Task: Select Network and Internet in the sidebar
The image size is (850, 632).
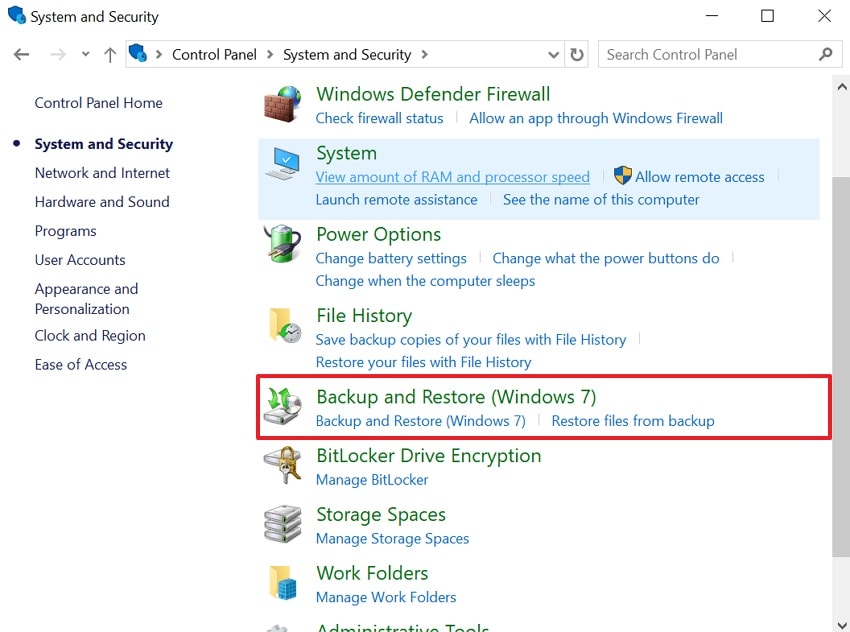Action: pyautogui.click(x=102, y=173)
